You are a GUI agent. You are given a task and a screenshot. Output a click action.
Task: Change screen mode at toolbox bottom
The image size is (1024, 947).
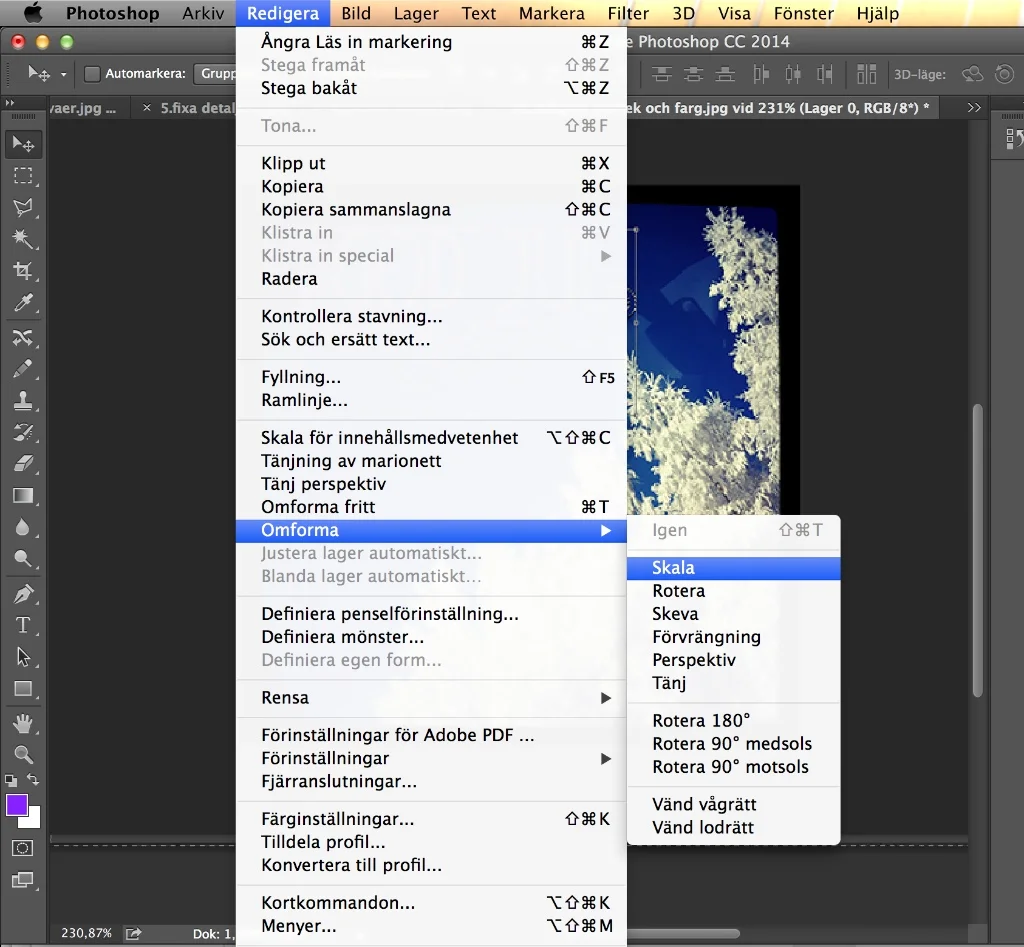22,880
